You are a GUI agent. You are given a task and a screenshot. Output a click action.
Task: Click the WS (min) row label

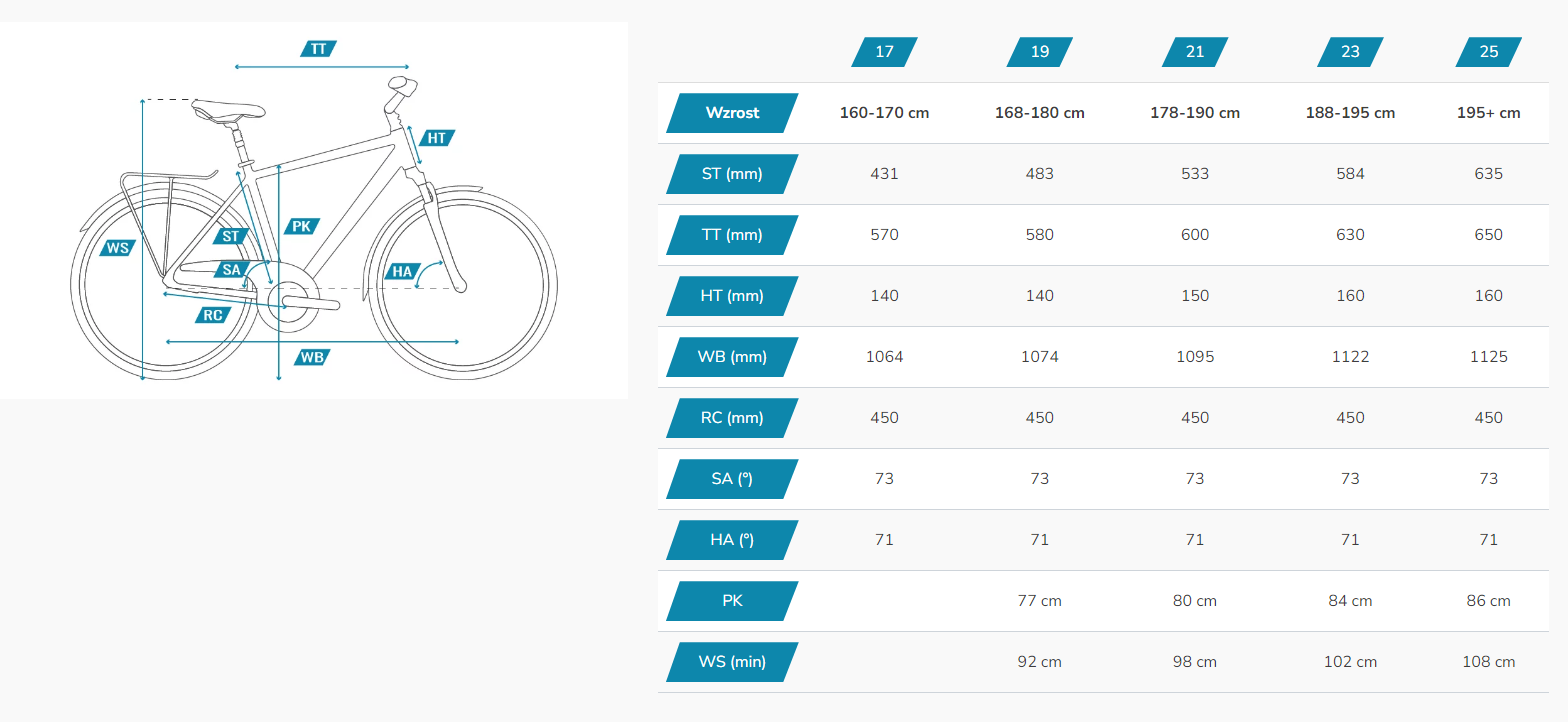[x=732, y=662]
